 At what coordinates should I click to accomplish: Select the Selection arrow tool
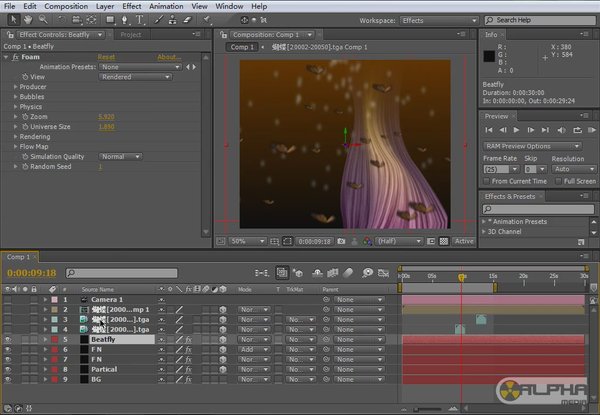[x=11, y=20]
